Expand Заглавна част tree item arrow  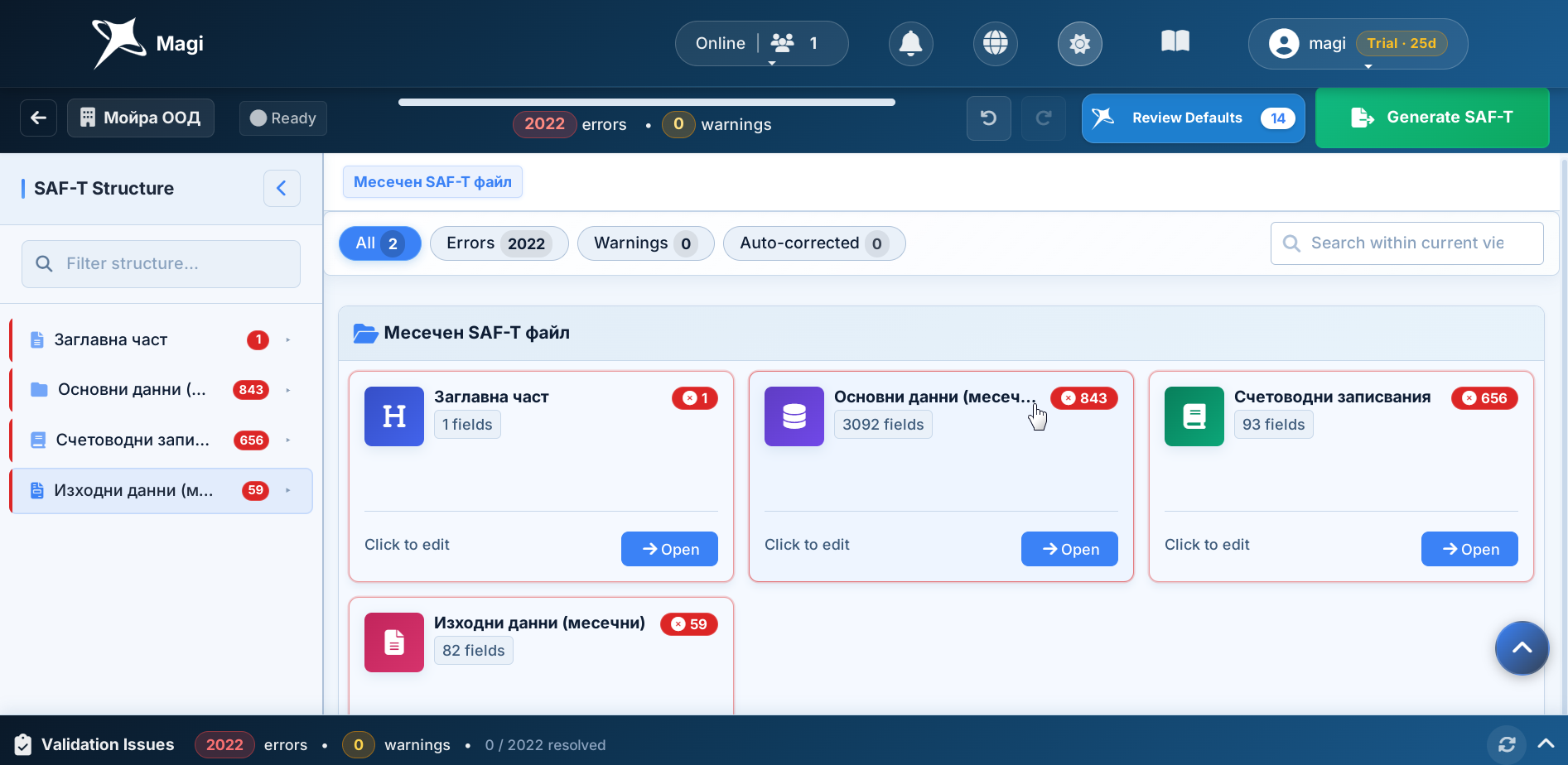pos(288,339)
